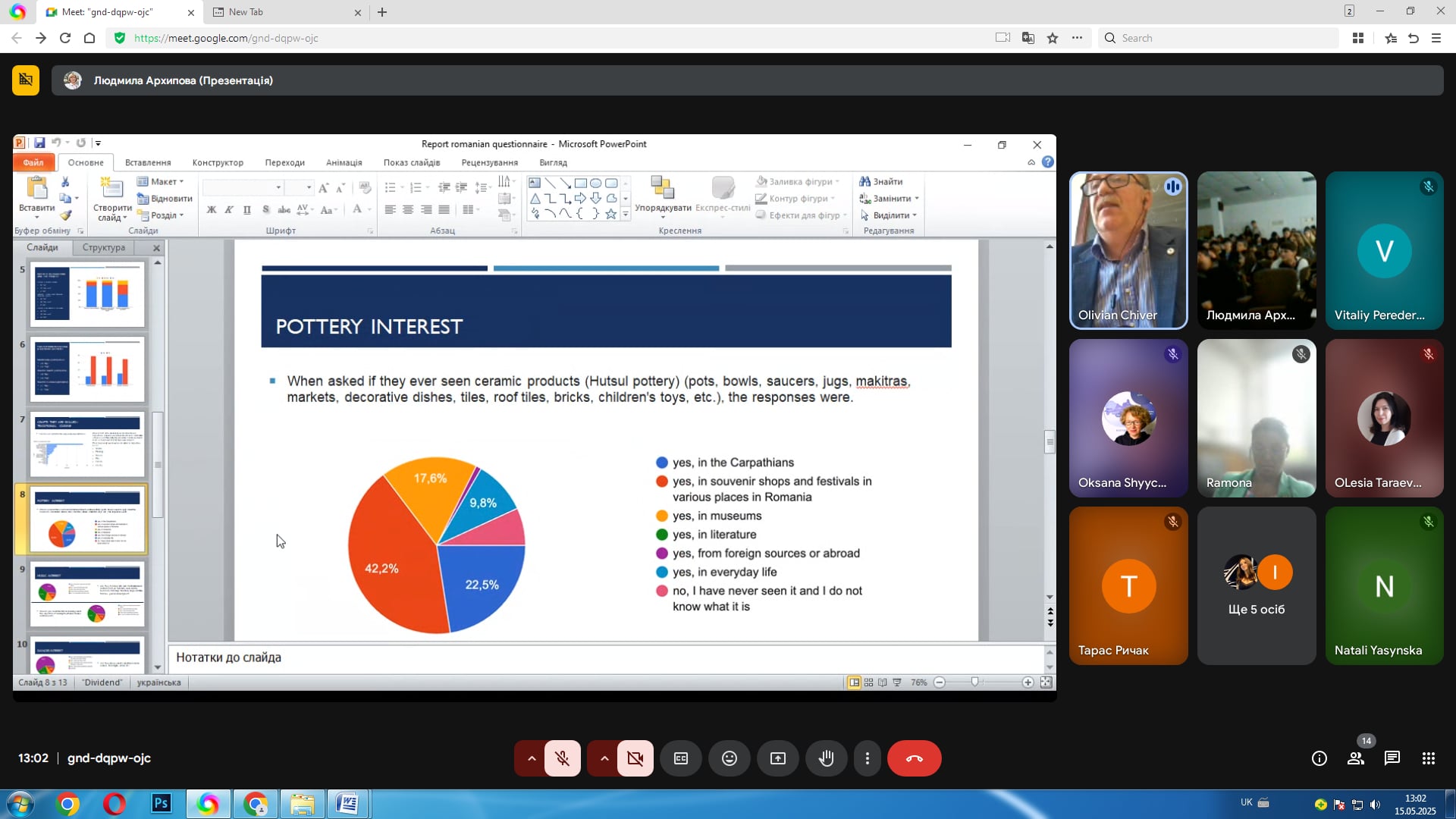Raise hand in the meeting

[x=827, y=758]
